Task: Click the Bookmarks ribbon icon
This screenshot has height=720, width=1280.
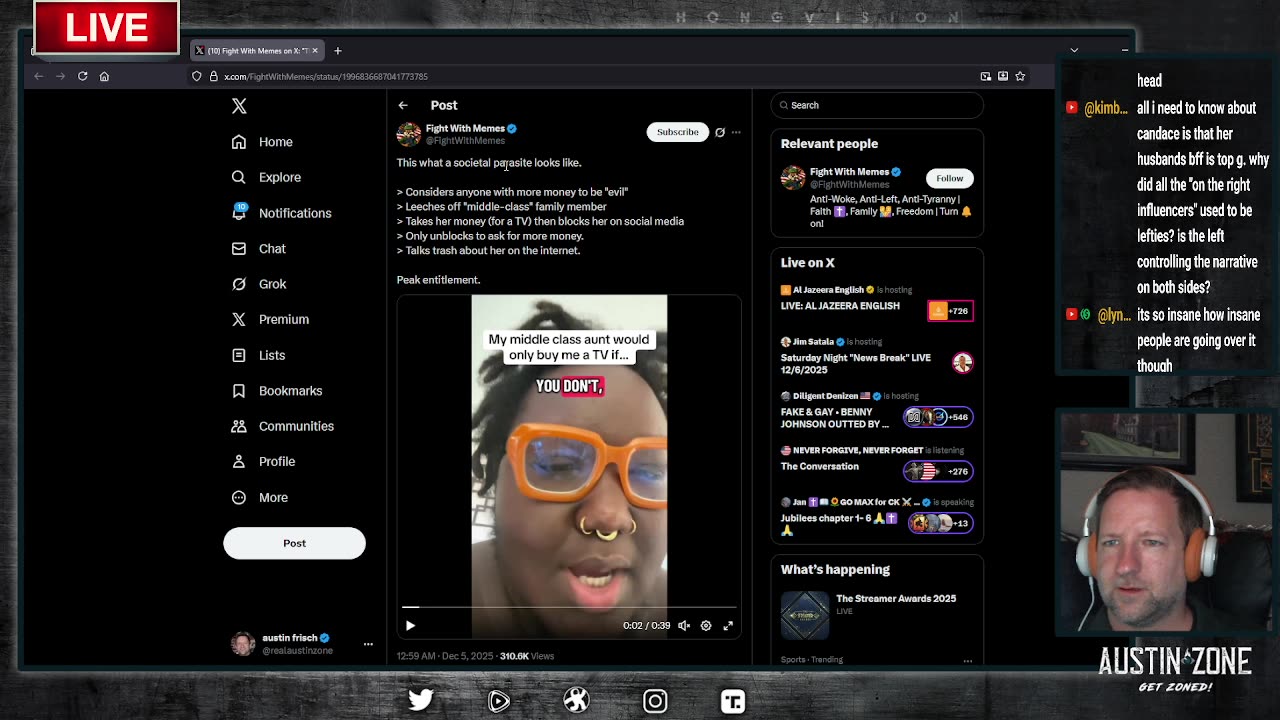Action: pos(239,391)
